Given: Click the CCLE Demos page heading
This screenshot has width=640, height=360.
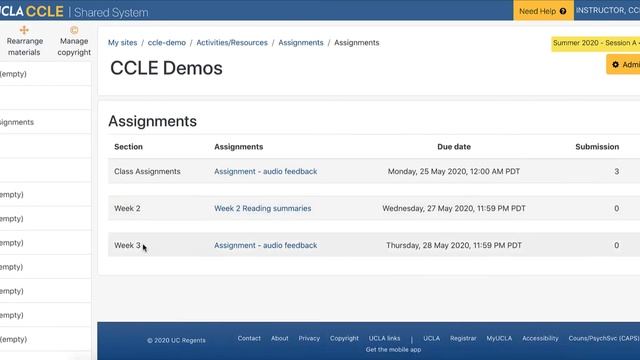Looking at the screenshot, I should click(x=167, y=68).
